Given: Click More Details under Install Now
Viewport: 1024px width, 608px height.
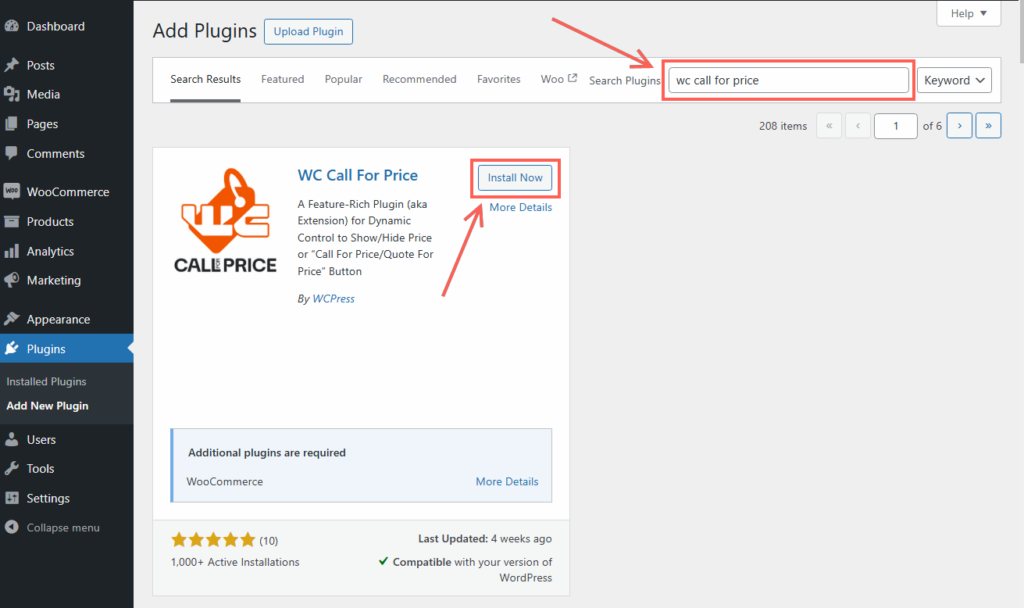Looking at the screenshot, I should coord(520,207).
